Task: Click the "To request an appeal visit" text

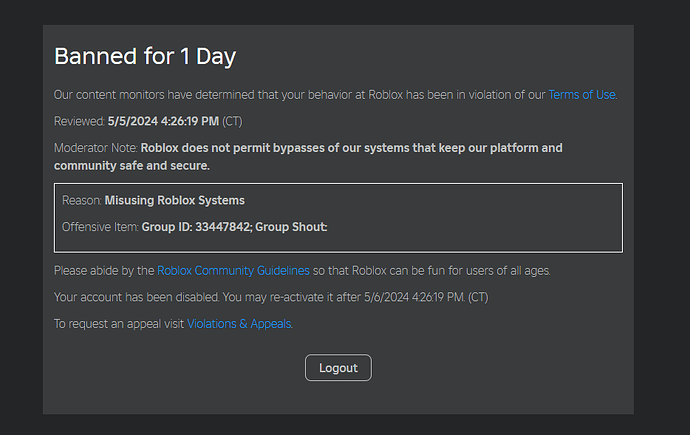Action: (119, 324)
